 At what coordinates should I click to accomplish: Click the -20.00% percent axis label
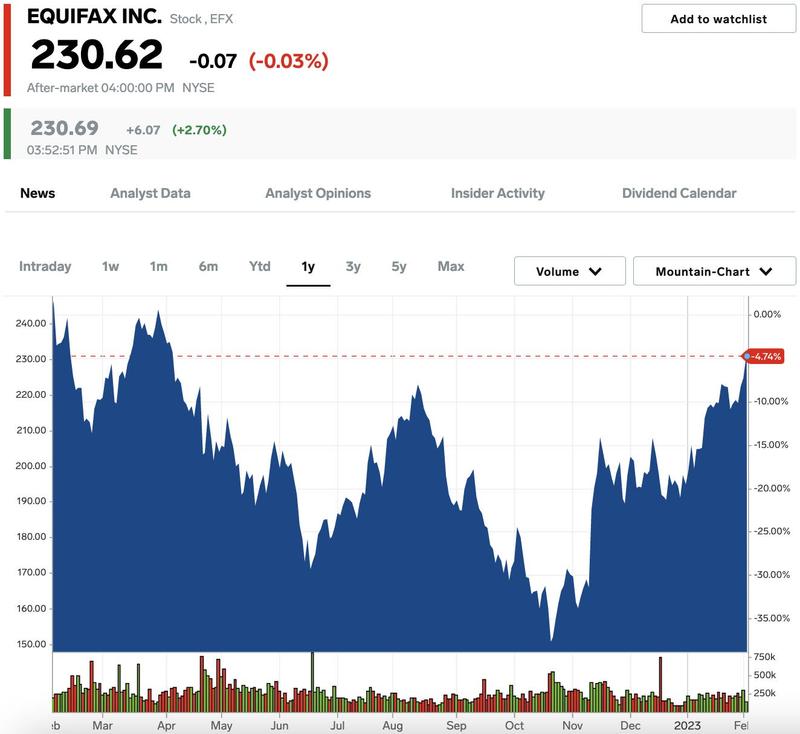coord(771,488)
